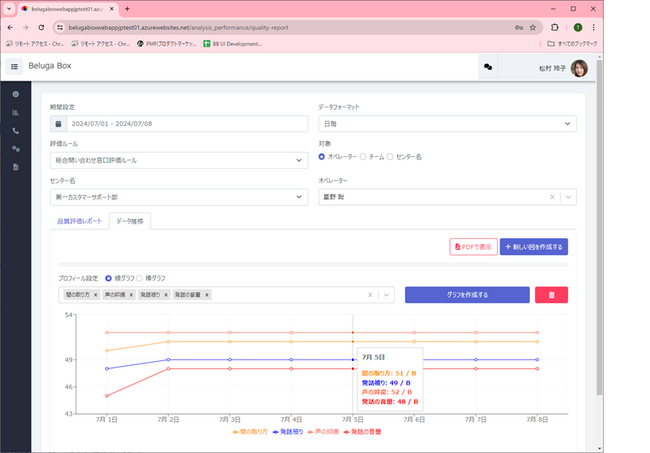Click the calendar icon beside date range
This screenshot has height=453, width=650.
(58, 124)
